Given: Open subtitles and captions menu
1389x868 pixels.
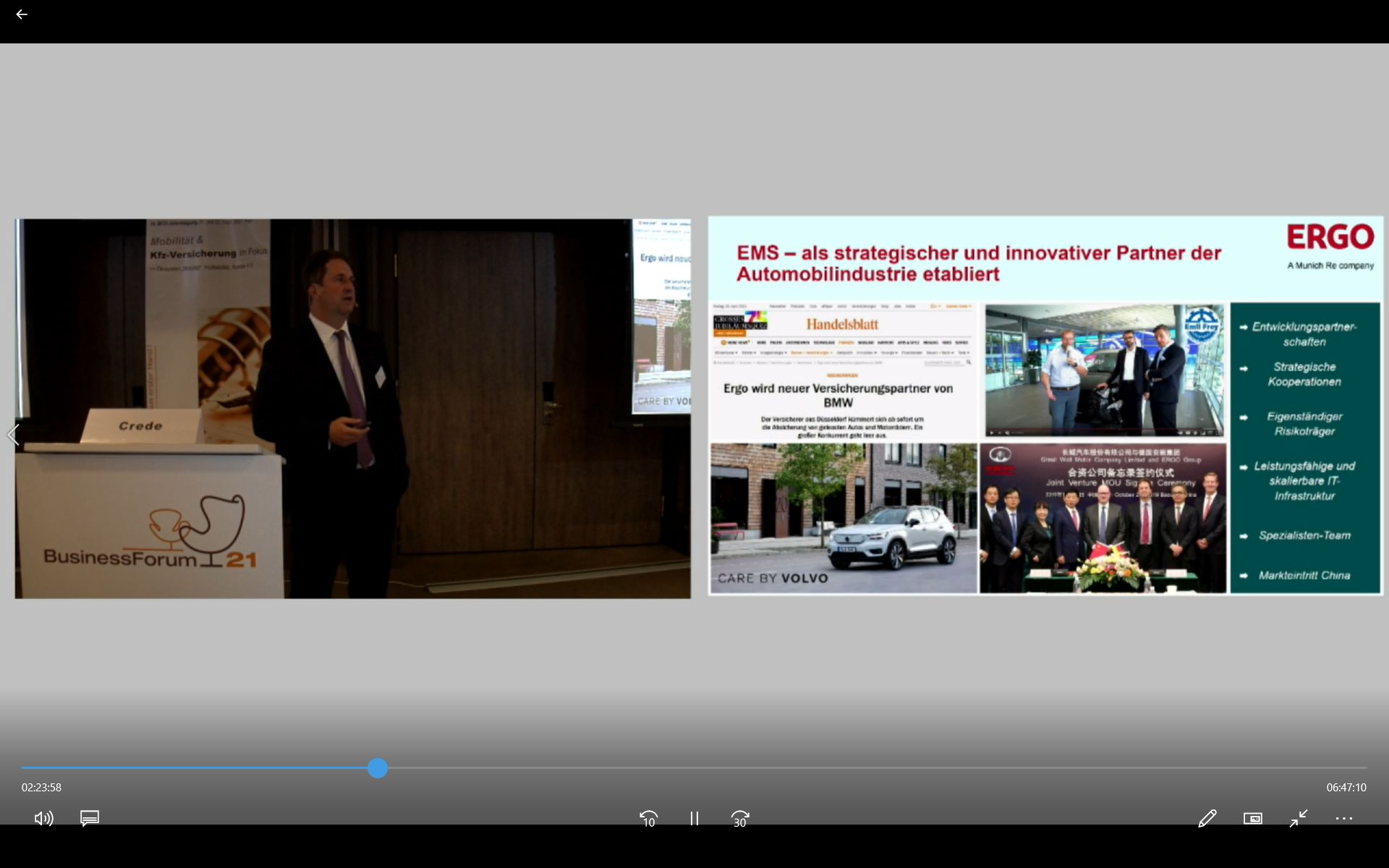Looking at the screenshot, I should coord(90,818).
